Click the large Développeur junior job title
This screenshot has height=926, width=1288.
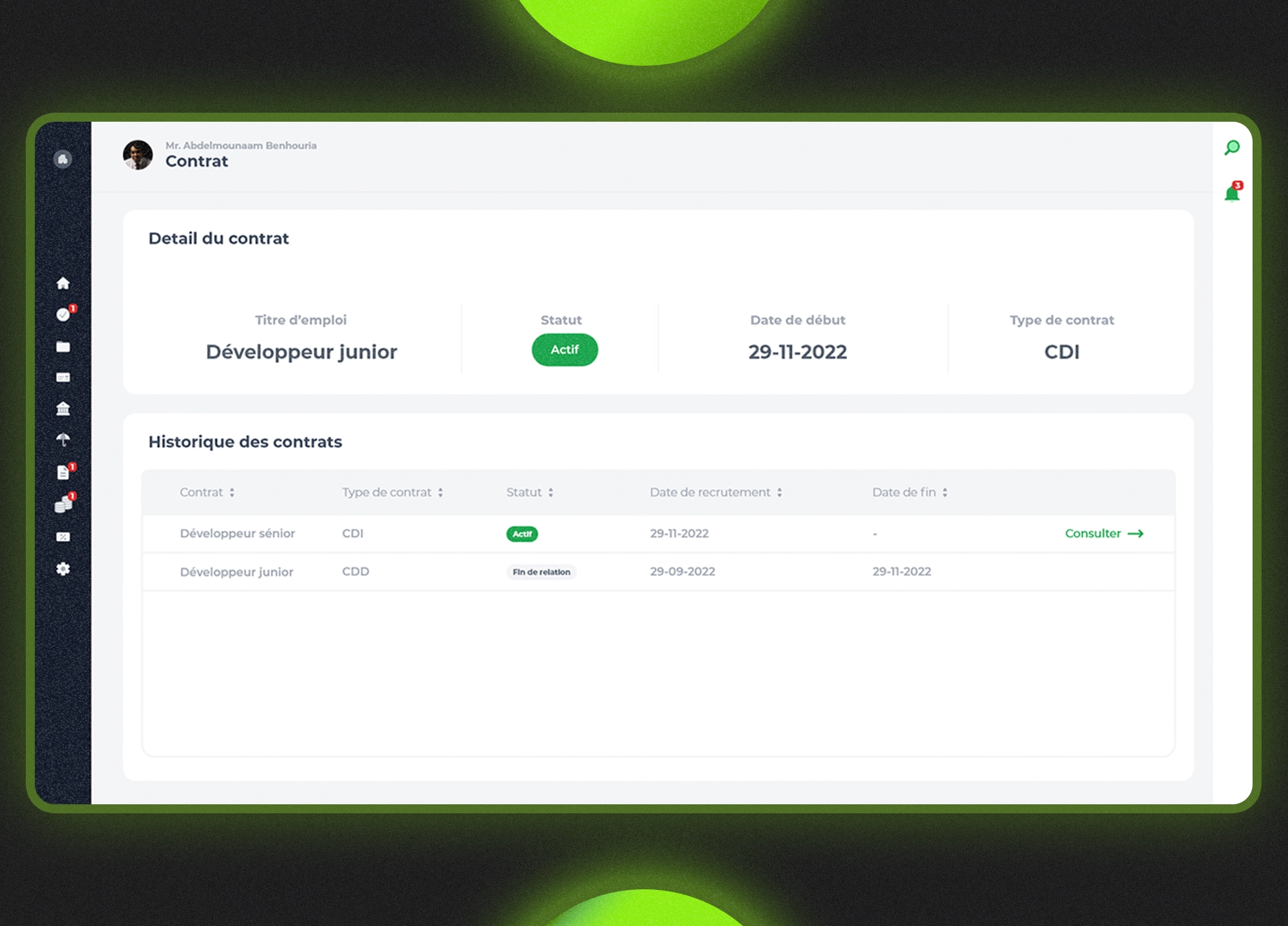point(301,352)
